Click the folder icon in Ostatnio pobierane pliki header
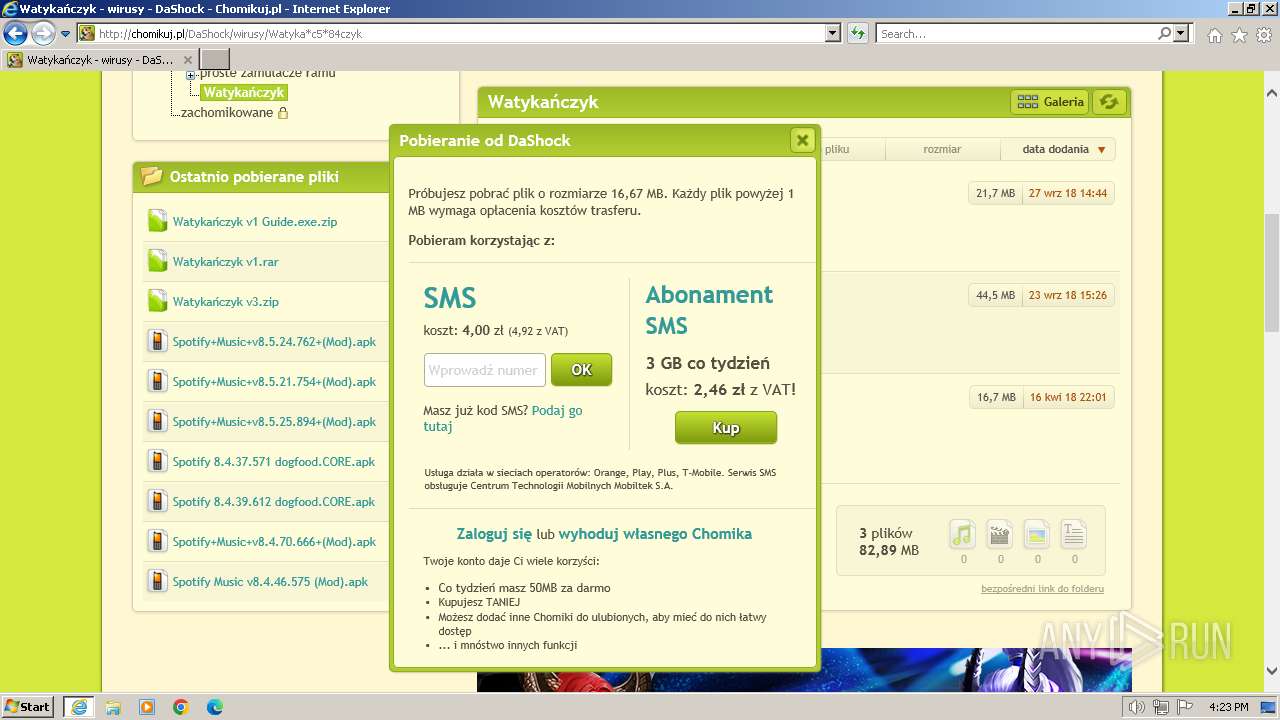Viewport: 1280px width, 720px height. pos(152,177)
